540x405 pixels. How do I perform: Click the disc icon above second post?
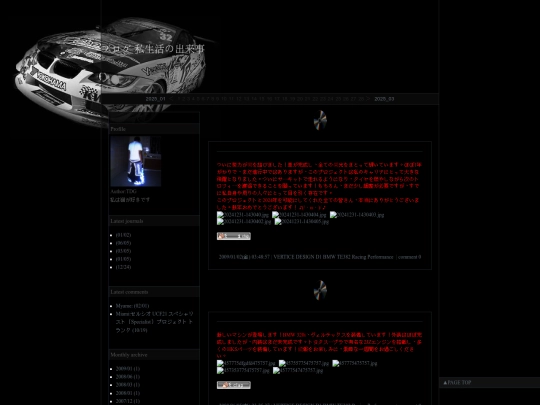point(320,290)
